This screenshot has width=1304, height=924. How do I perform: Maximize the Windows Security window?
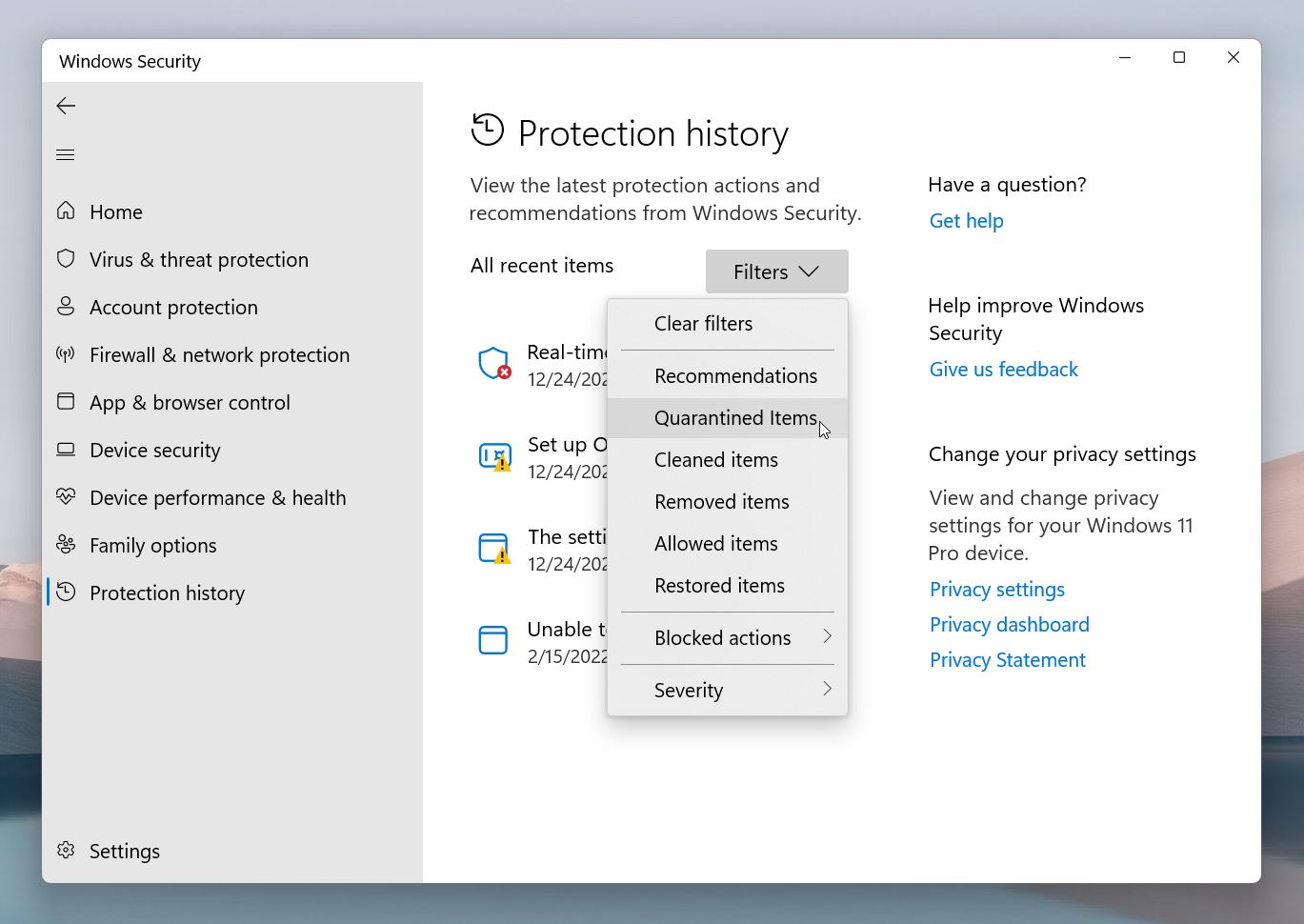pos(1179,57)
